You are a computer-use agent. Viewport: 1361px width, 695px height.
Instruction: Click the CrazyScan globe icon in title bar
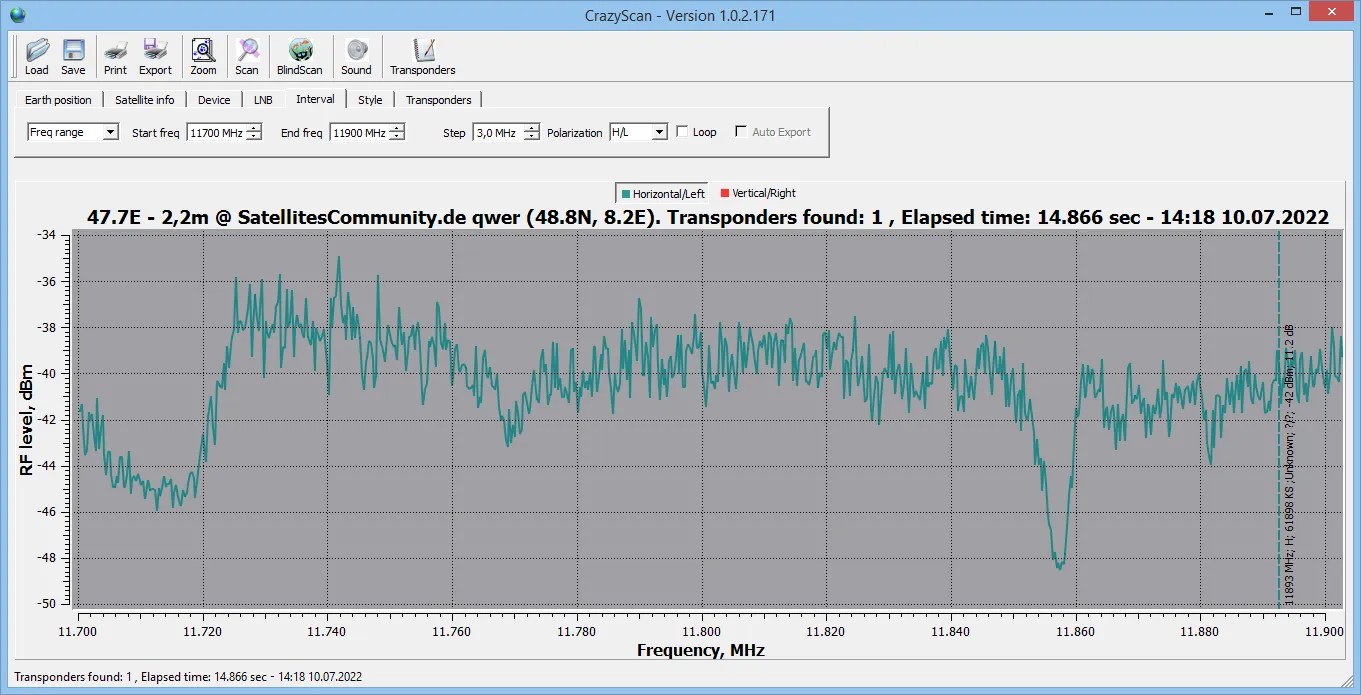pos(18,14)
